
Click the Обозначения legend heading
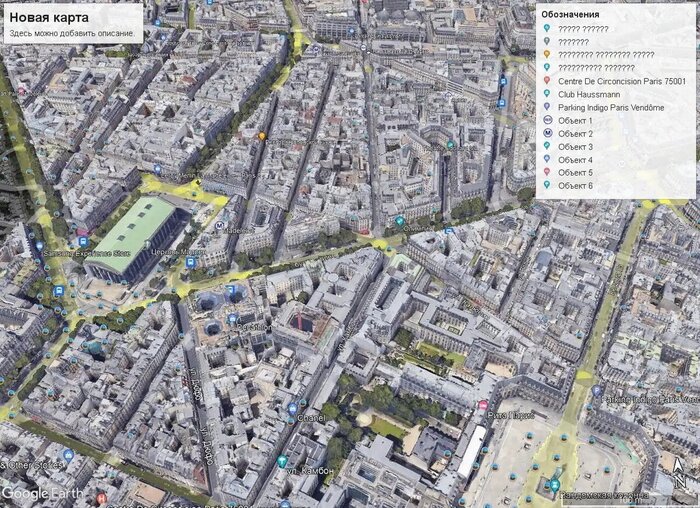click(x=570, y=14)
